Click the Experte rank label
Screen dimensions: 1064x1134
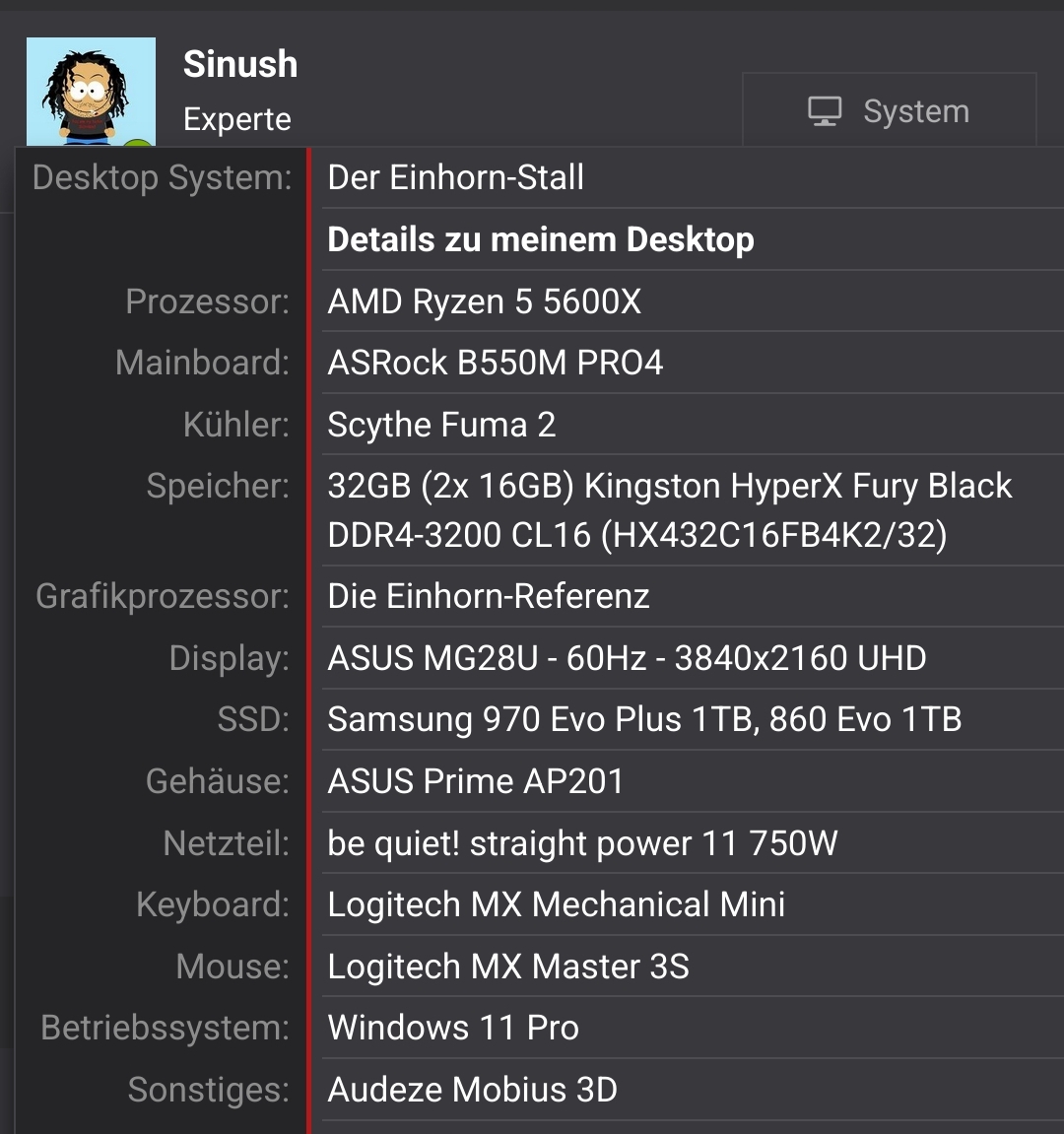[x=237, y=118]
